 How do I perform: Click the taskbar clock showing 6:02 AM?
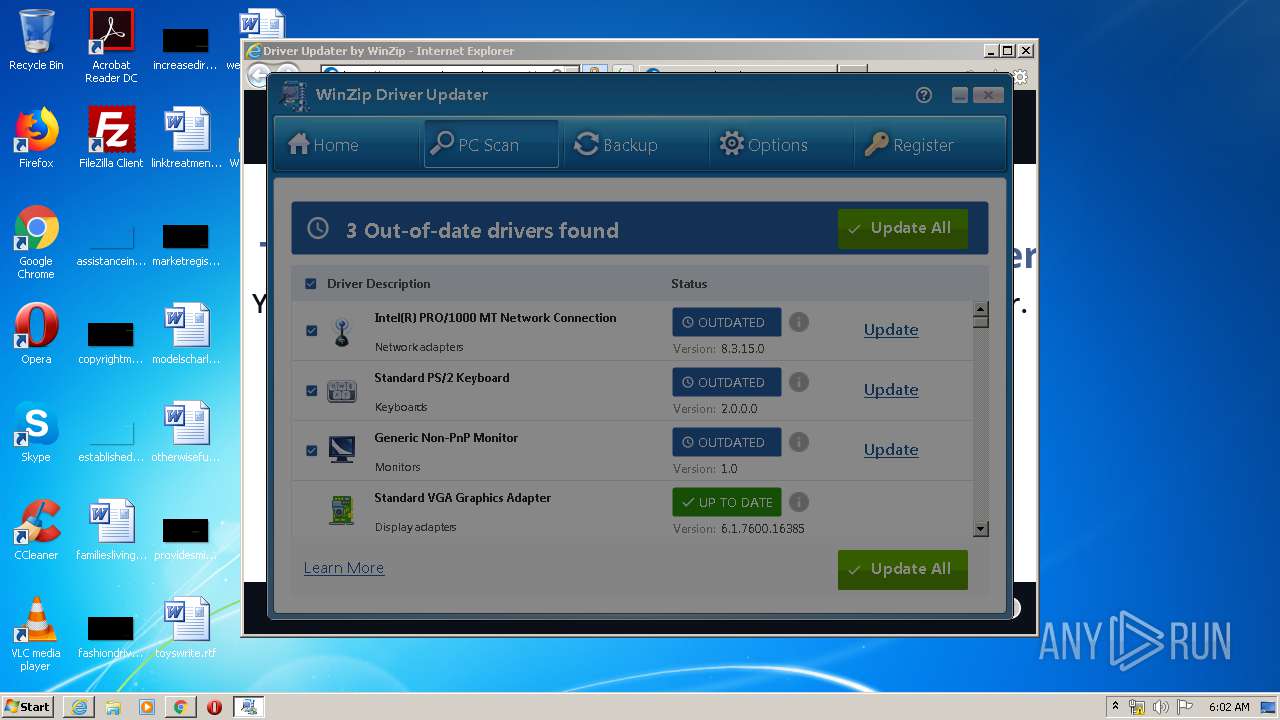point(1229,707)
